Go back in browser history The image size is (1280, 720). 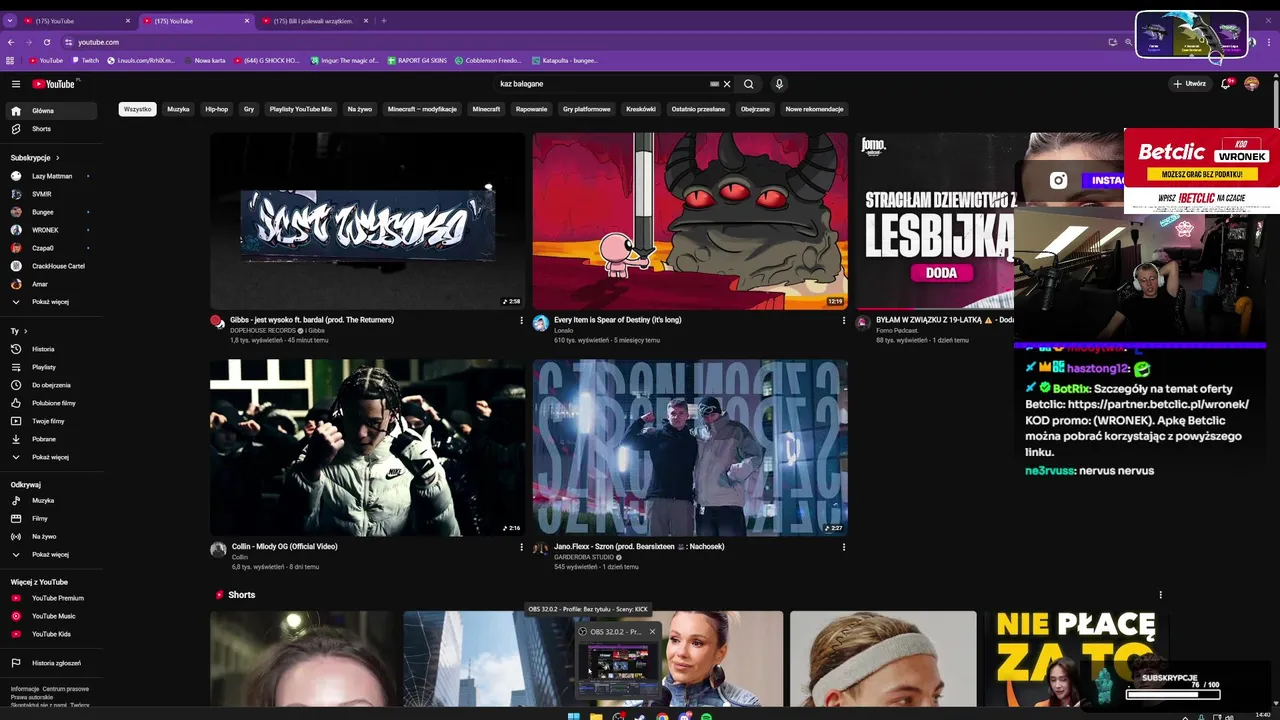[x=11, y=42]
